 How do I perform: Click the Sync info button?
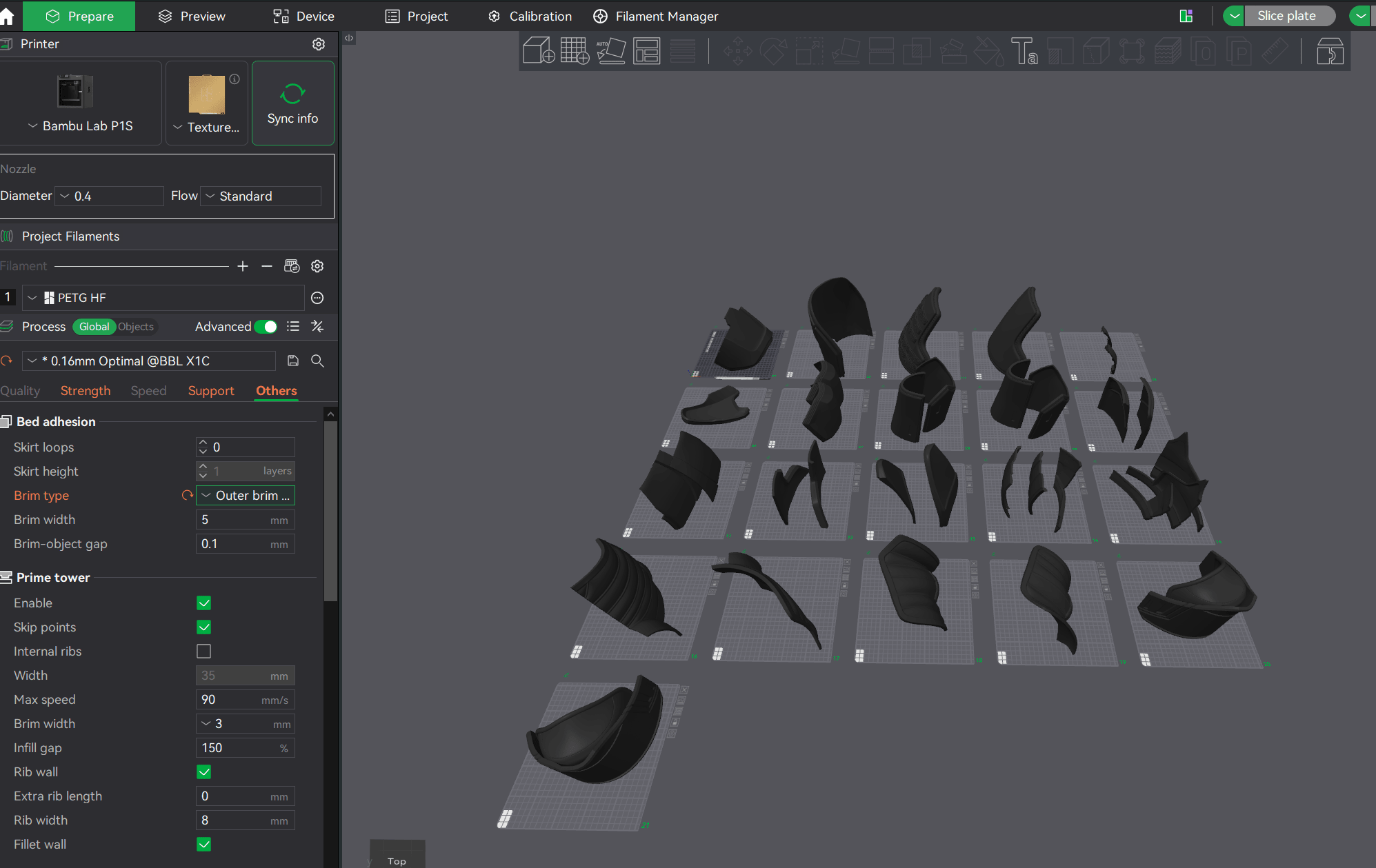point(293,103)
